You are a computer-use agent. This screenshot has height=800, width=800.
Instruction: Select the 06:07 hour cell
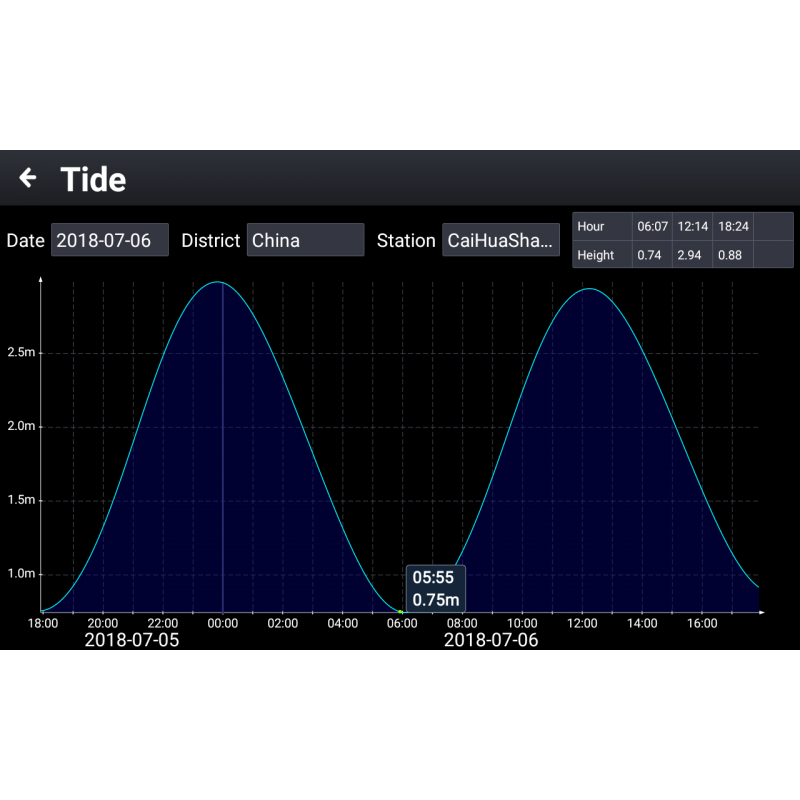click(652, 226)
